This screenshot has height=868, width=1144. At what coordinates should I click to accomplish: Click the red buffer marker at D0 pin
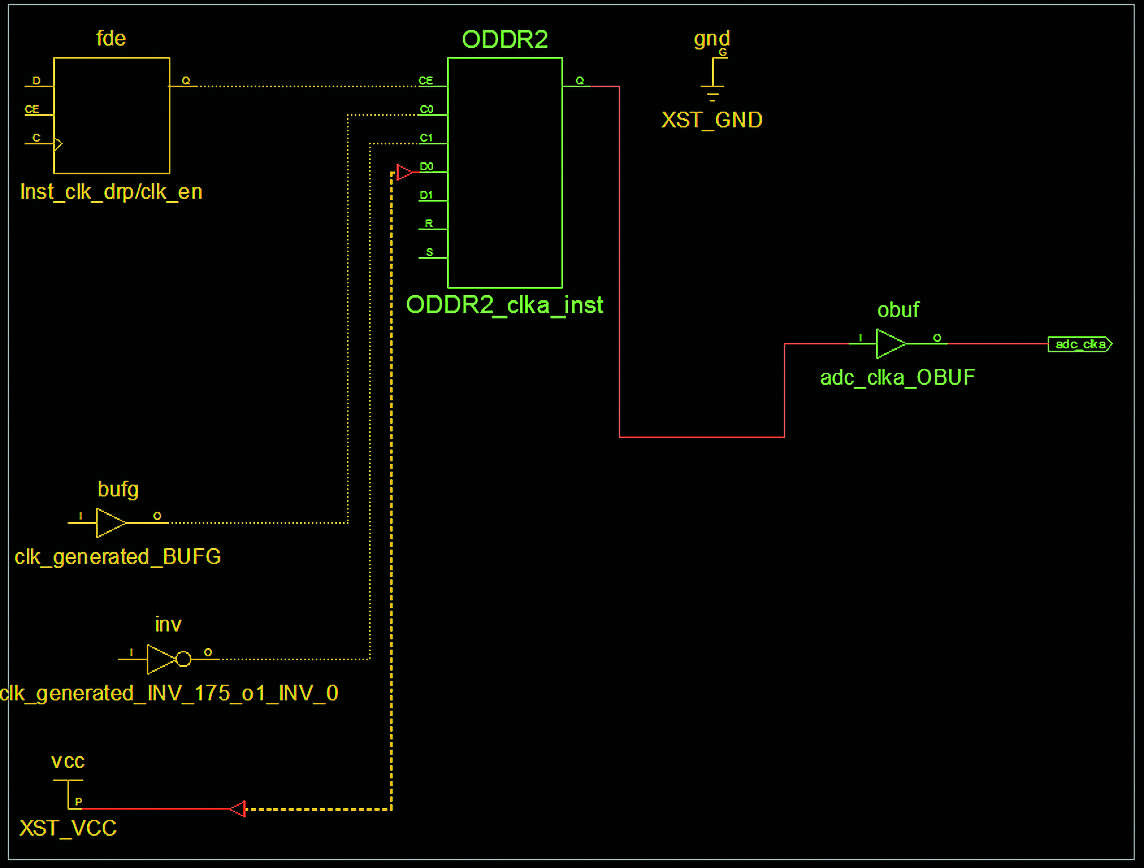click(404, 173)
